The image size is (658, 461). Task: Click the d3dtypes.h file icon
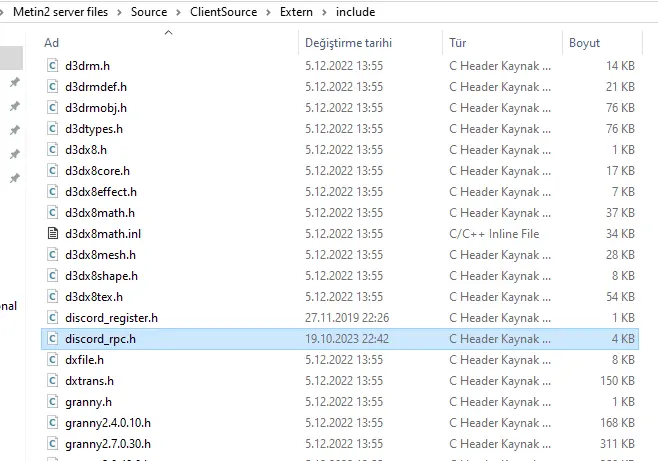[x=54, y=128]
